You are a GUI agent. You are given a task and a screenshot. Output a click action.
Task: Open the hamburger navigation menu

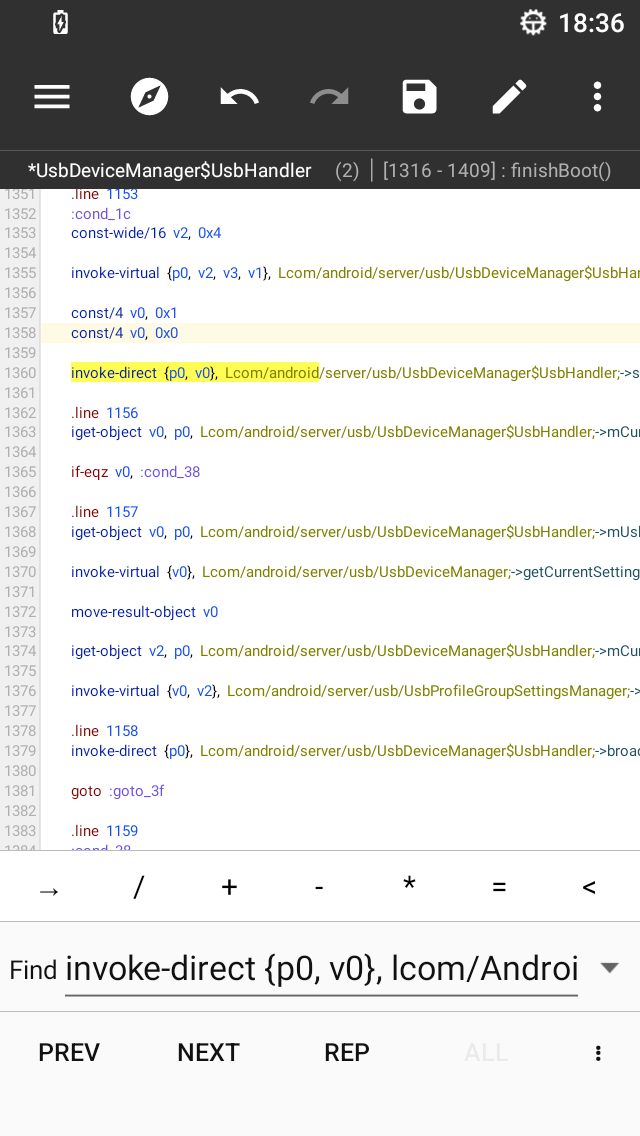pos(52,97)
